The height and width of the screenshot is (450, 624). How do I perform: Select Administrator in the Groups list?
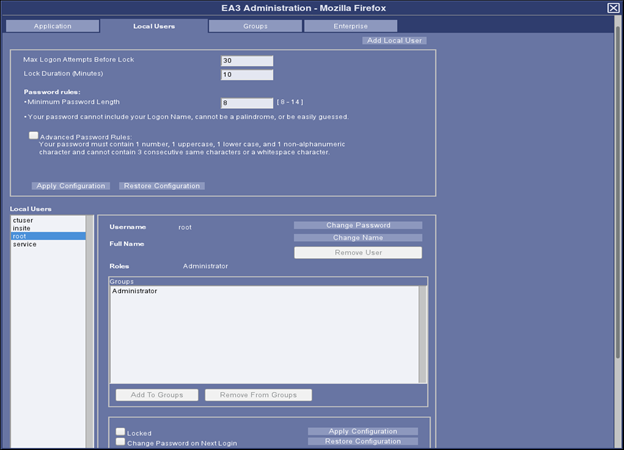134,291
